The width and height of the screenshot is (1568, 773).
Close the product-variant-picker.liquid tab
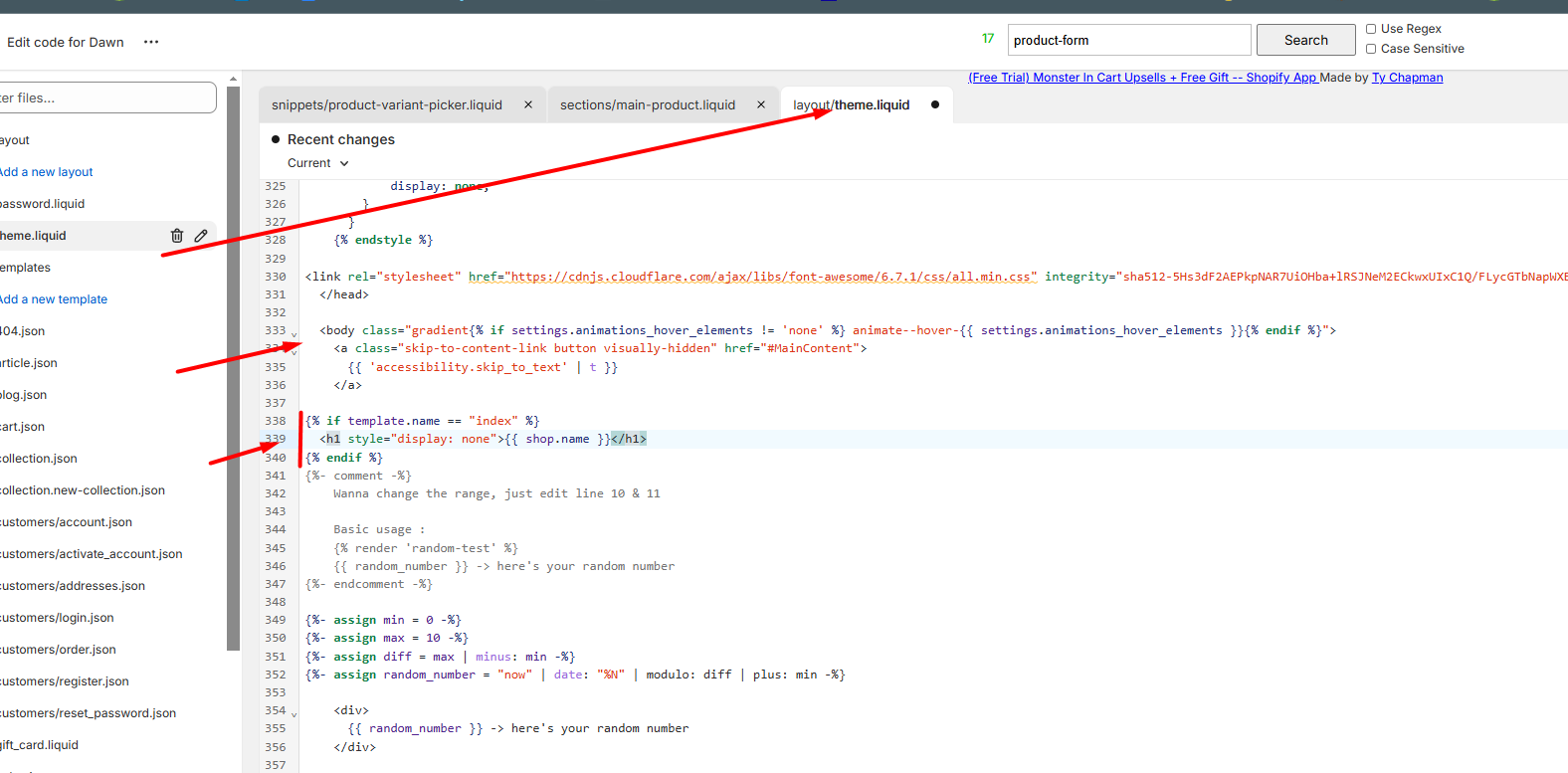528,104
